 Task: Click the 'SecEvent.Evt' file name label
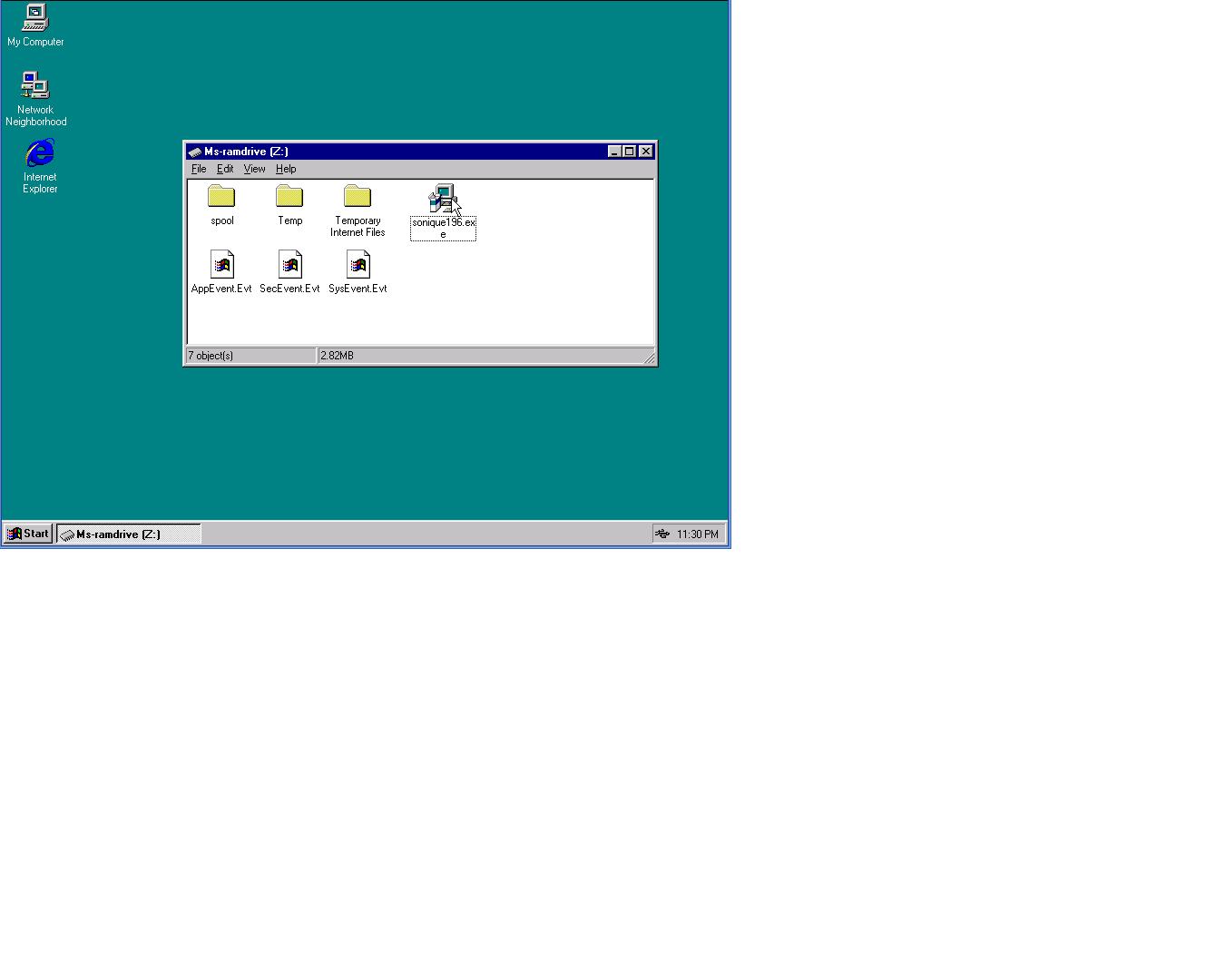pos(289,289)
